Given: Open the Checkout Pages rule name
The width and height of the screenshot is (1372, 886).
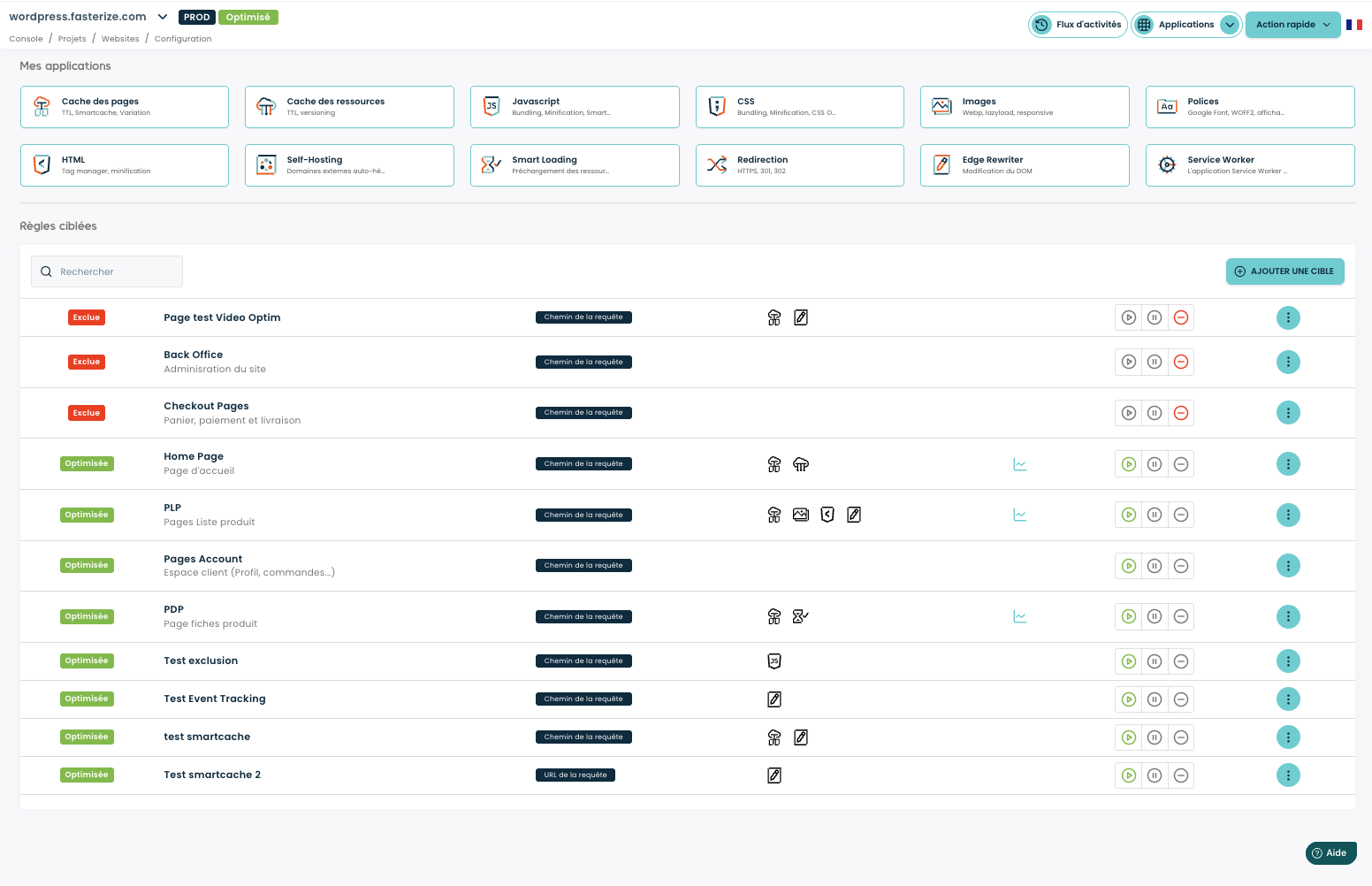Looking at the screenshot, I should coord(206,406).
